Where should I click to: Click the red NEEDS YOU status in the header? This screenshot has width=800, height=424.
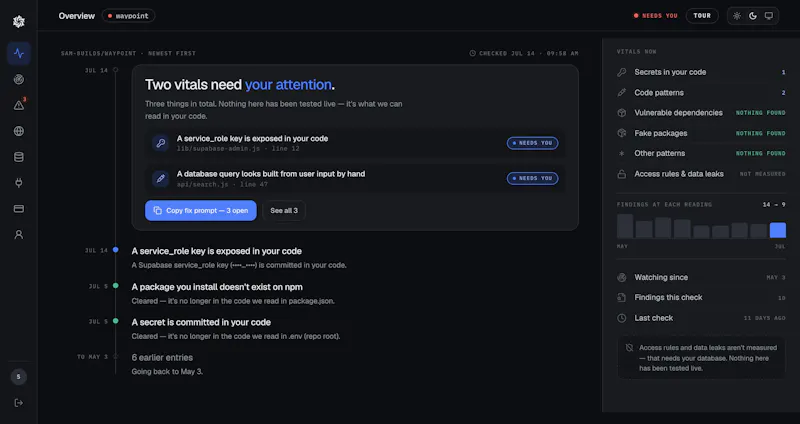click(656, 16)
